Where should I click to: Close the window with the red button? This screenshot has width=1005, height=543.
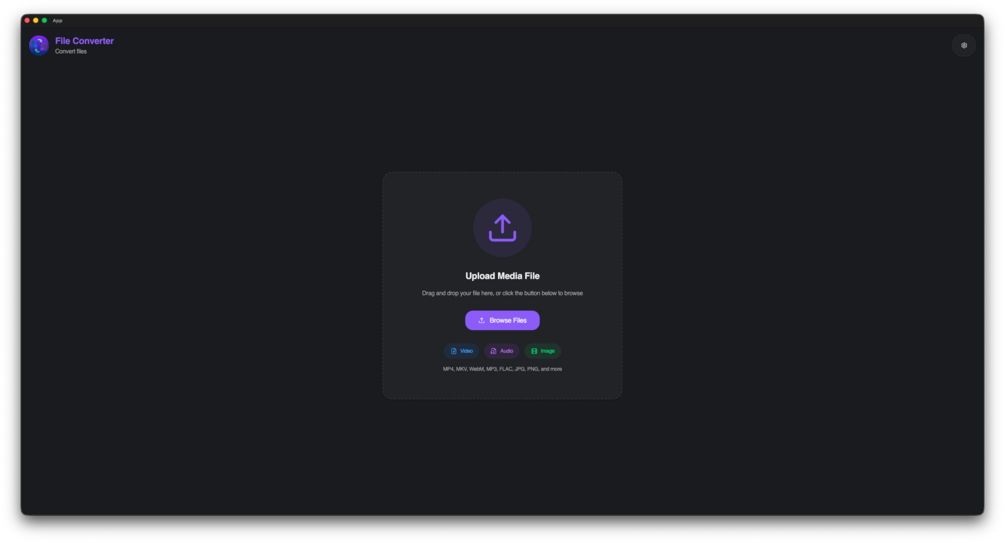click(27, 21)
